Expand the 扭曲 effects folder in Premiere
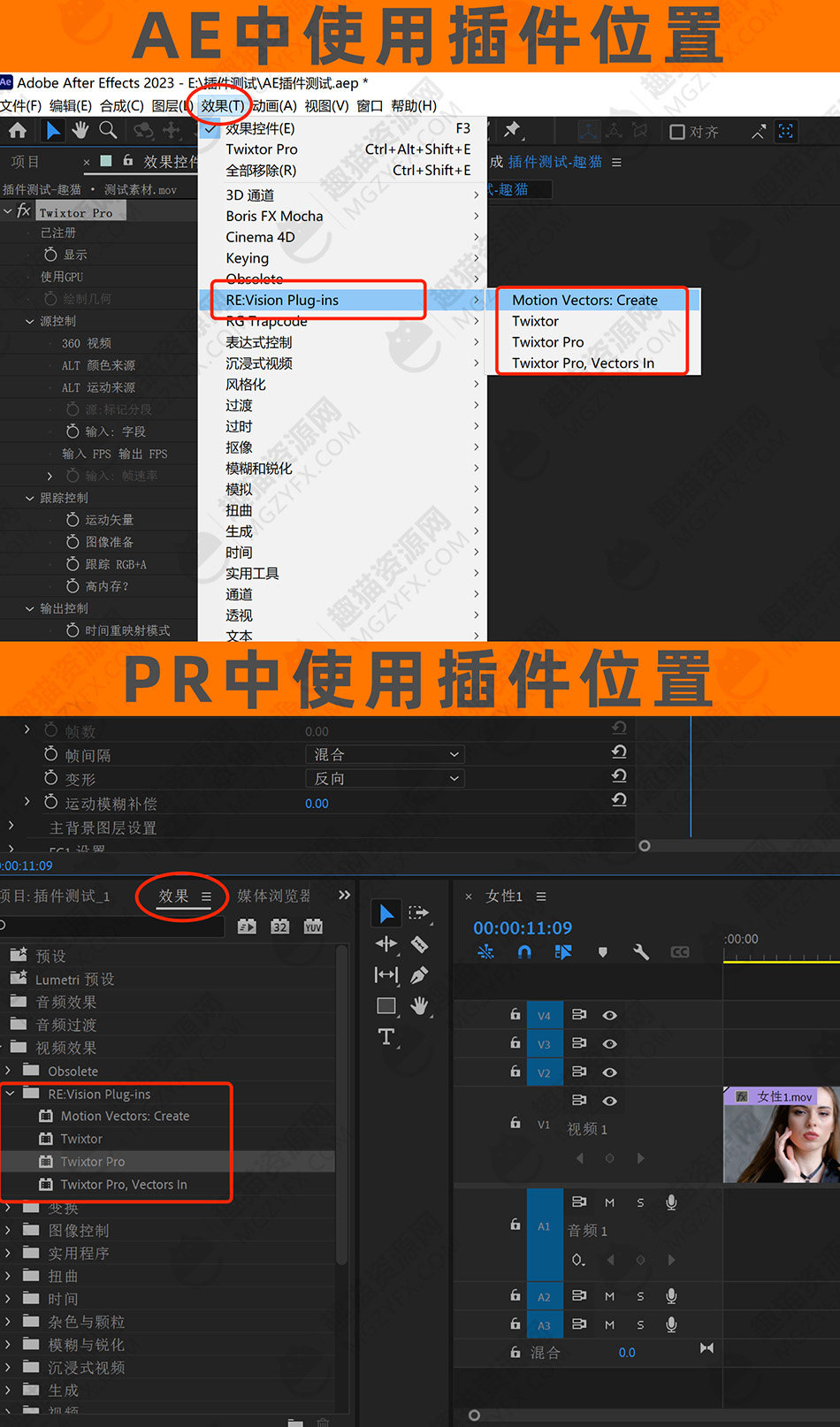 coord(9,1276)
